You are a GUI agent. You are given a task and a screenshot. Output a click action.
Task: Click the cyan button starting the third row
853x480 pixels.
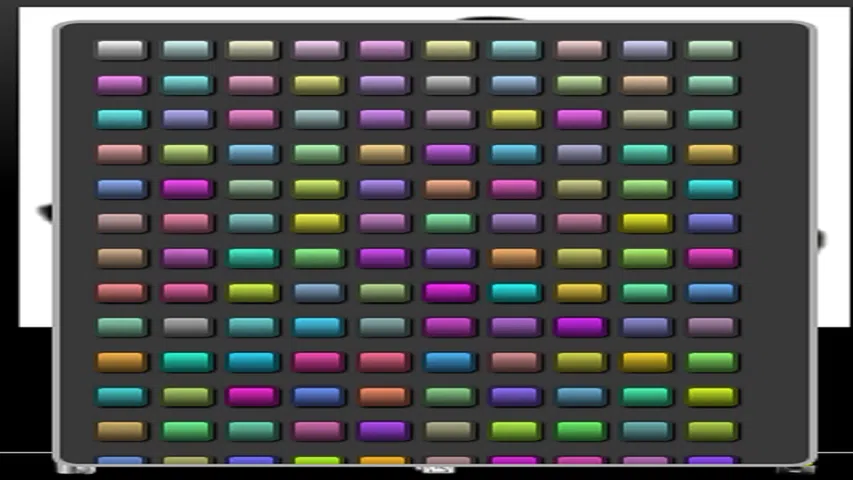point(121,119)
